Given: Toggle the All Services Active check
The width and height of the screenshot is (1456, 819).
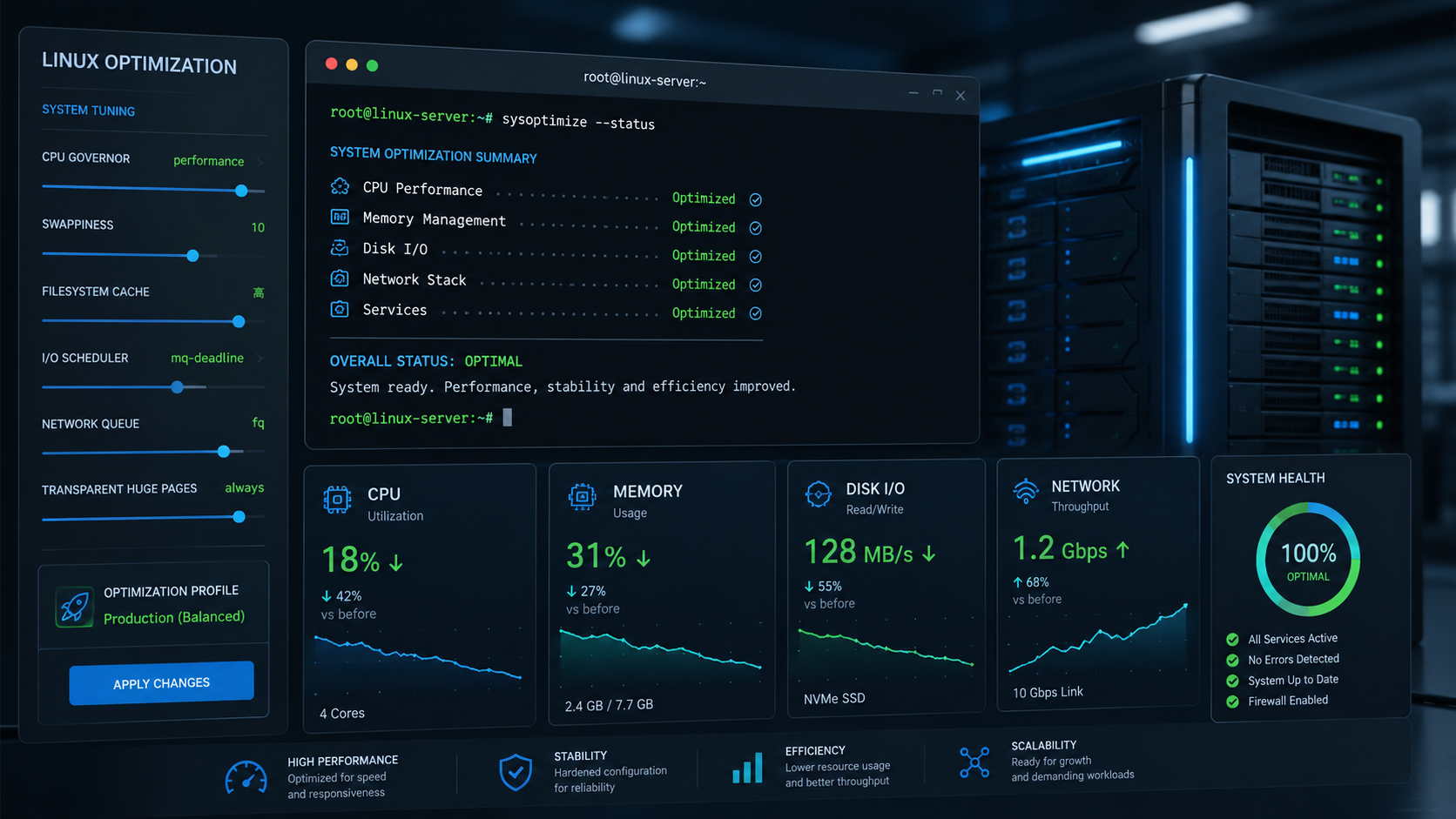Looking at the screenshot, I should point(1232,640).
